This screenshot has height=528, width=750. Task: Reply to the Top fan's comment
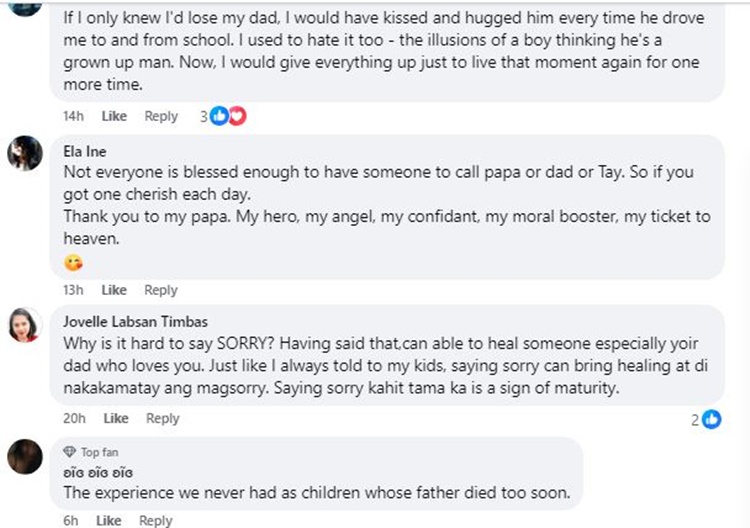(155, 520)
